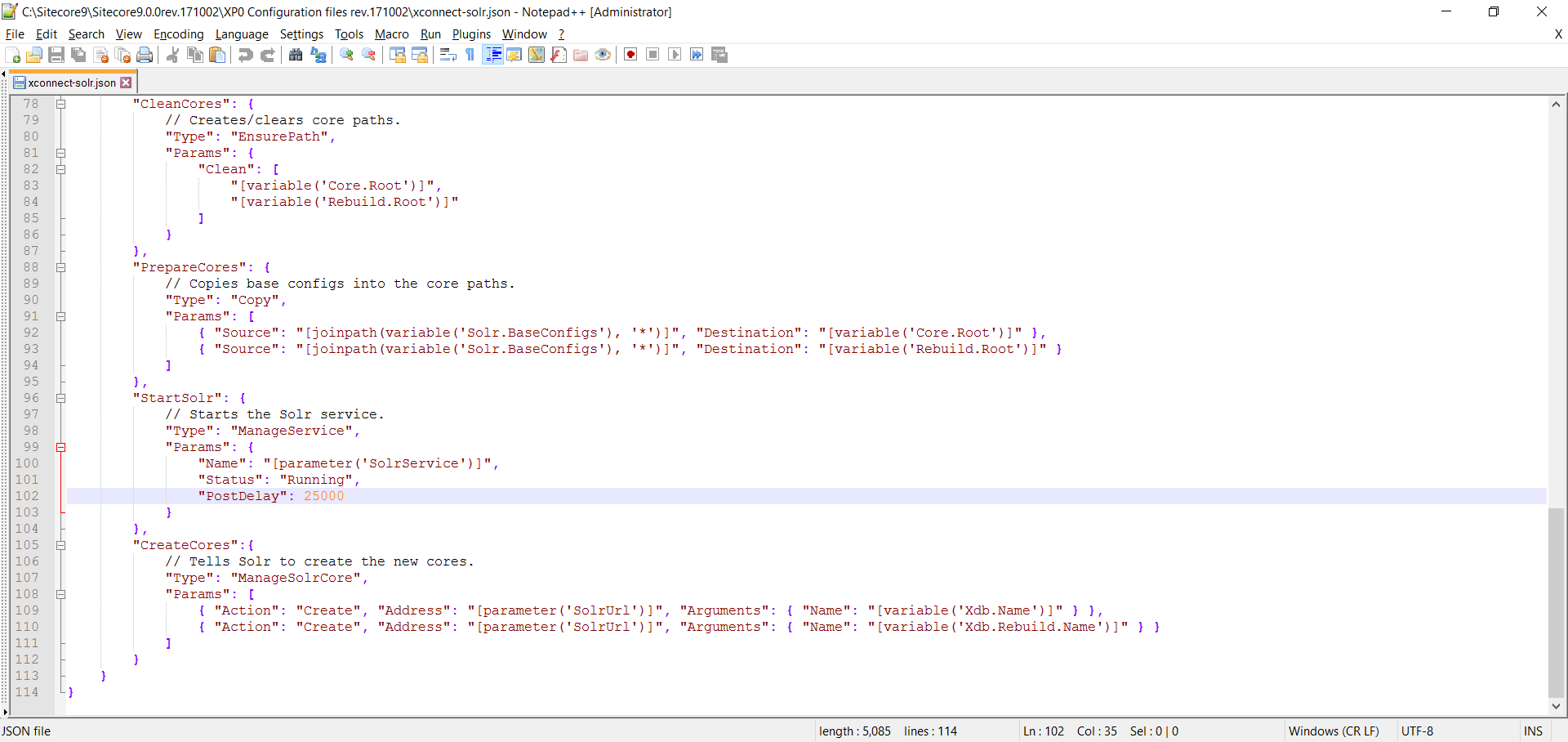
Task: Collapse the Params fold at line 81
Action: 60,153
